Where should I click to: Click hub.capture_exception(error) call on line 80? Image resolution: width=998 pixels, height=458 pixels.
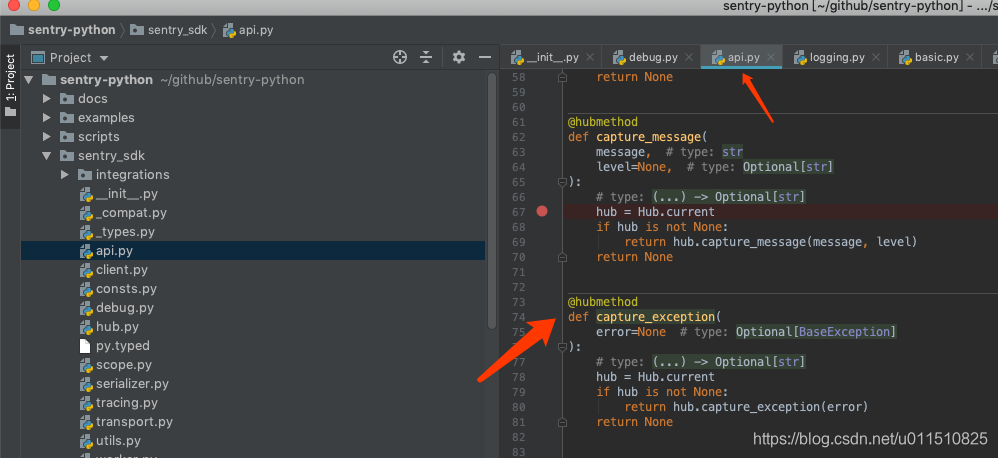point(771,406)
